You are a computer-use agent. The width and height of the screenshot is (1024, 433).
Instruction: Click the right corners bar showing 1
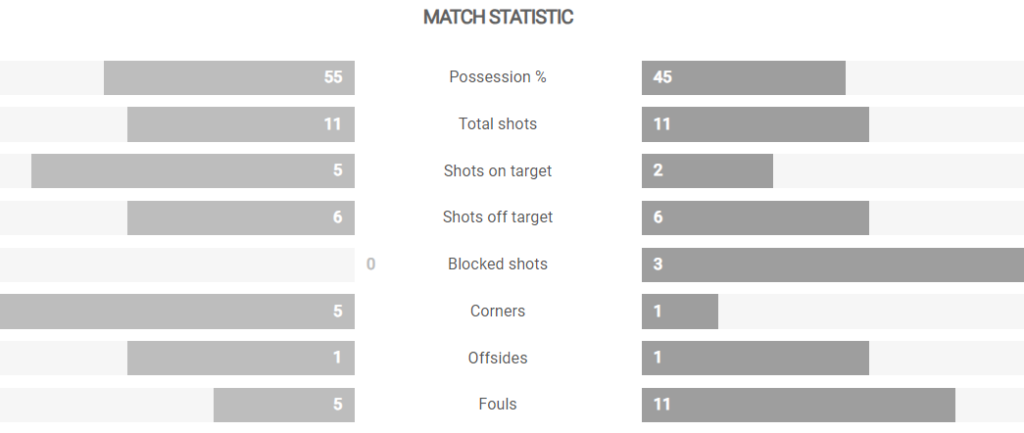point(680,312)
